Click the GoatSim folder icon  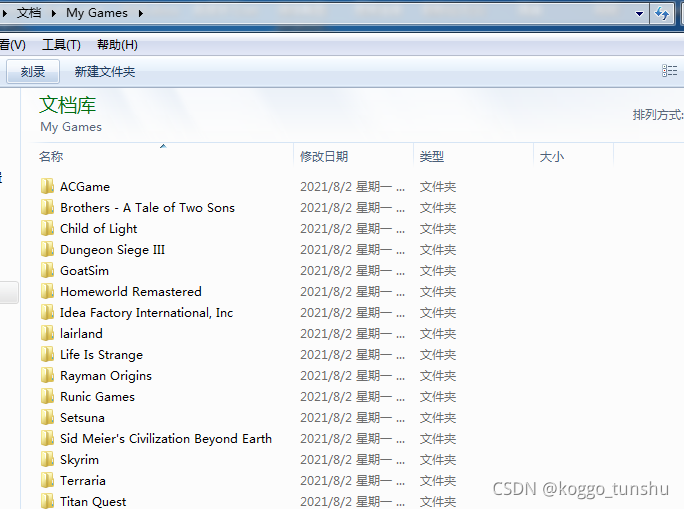(x=47, y=270)
